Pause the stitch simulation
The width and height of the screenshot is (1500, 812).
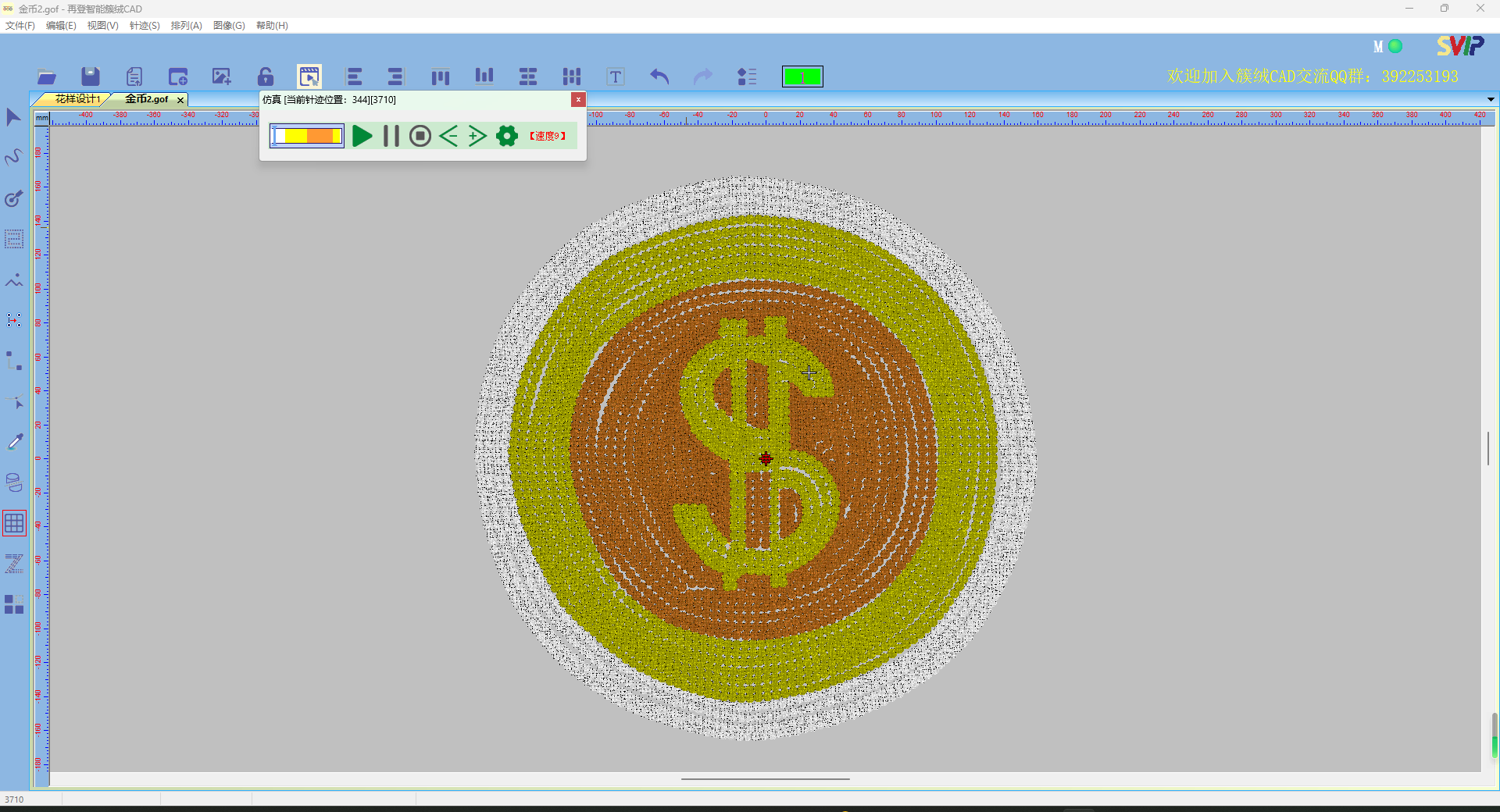391,136
